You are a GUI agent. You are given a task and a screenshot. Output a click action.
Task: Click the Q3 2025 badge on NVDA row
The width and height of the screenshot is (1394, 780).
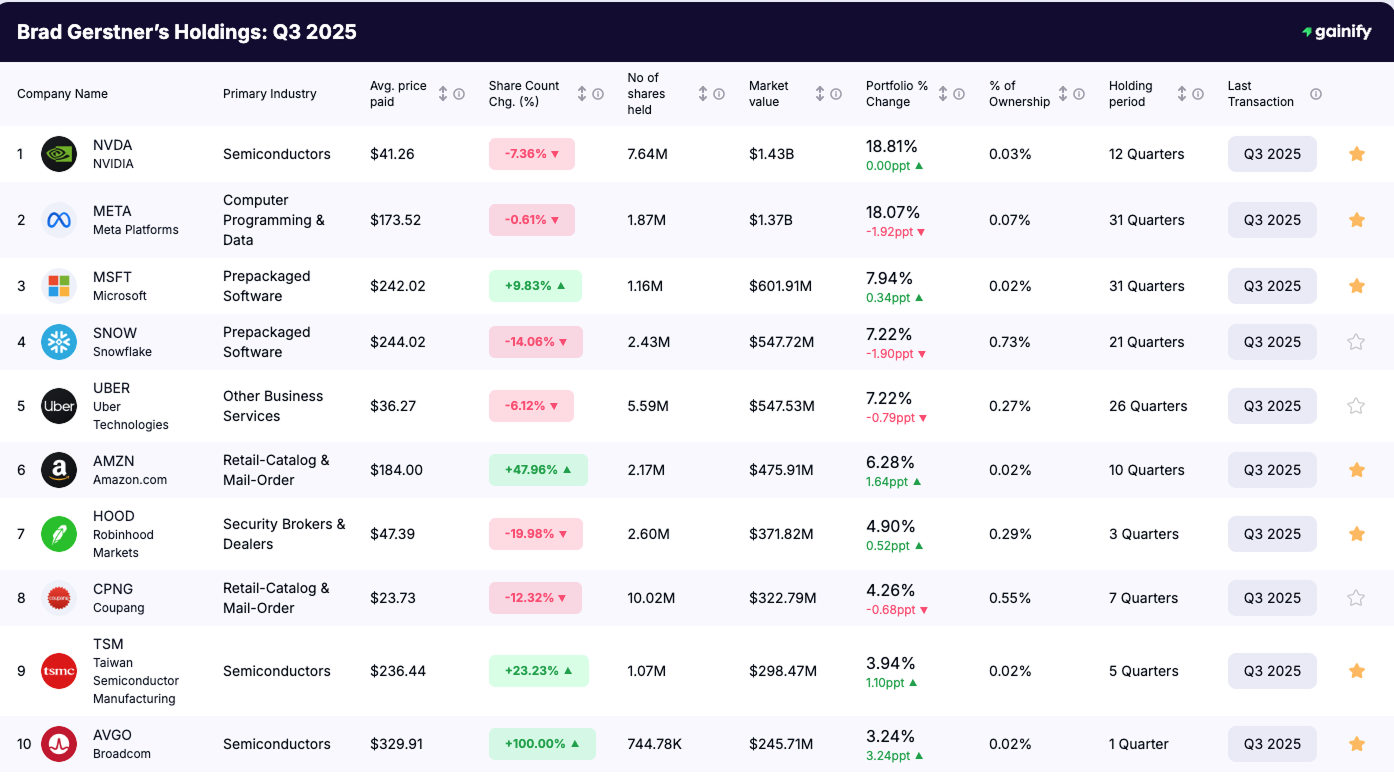1272,154
